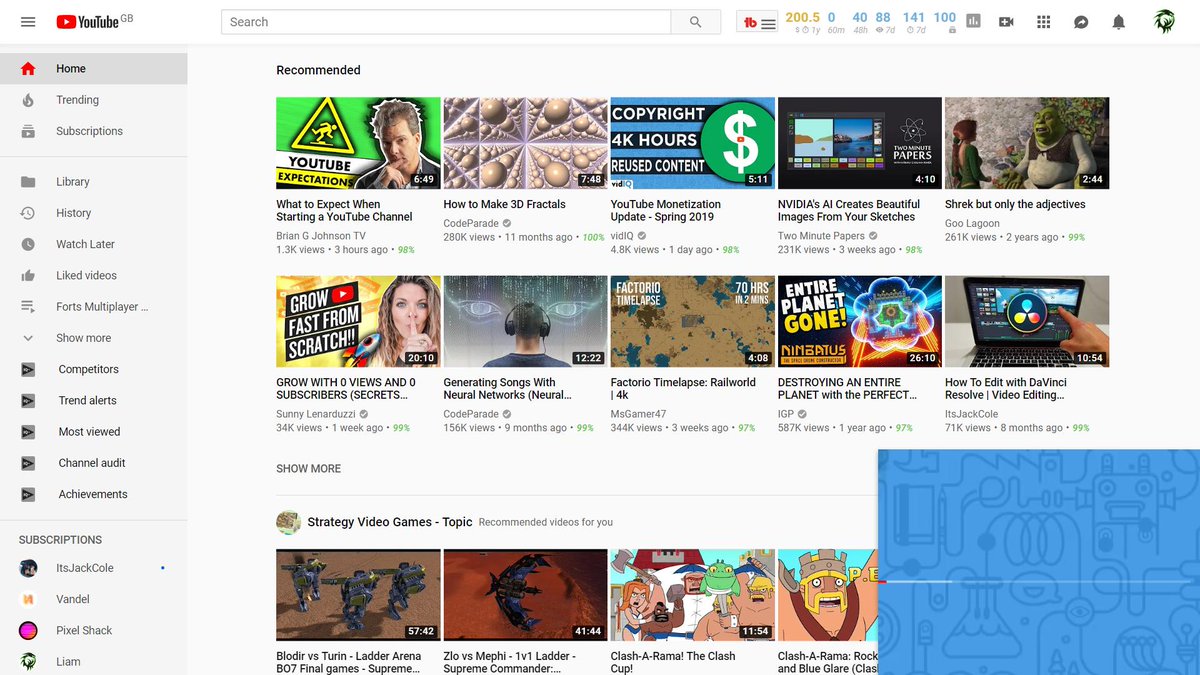
Task: Click the 200.5 TubeBuddy stat
Action: click(802, 18)
